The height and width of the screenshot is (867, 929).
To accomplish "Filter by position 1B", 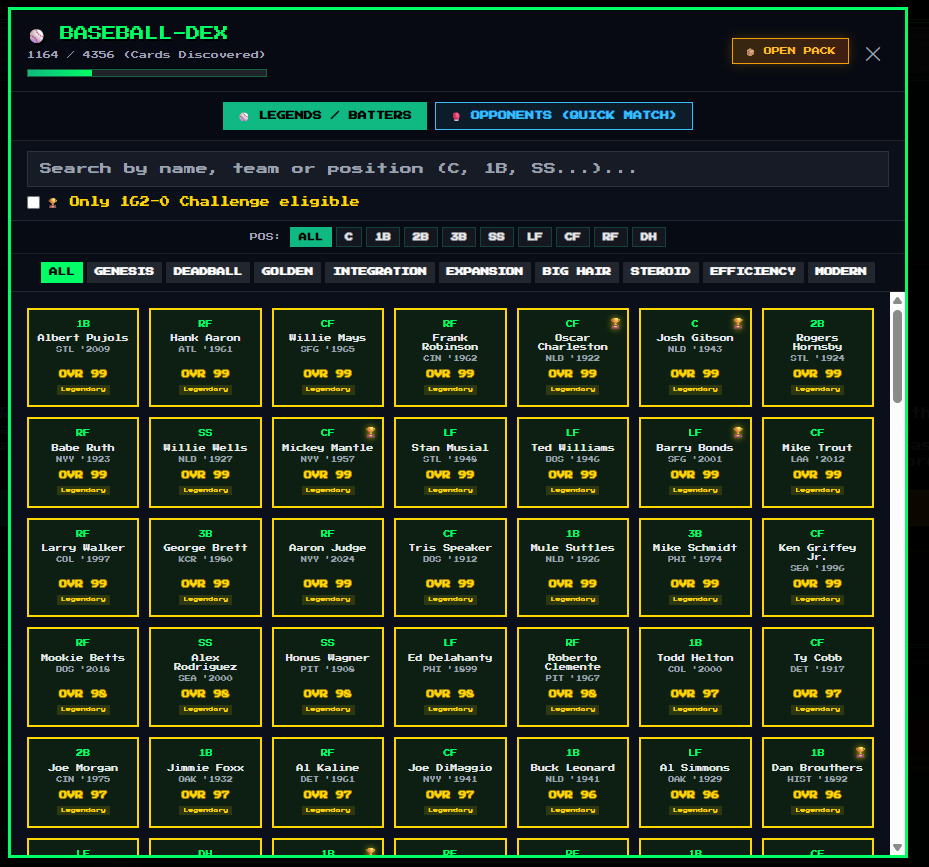I will pyautogui.click(x=383, y=237).
